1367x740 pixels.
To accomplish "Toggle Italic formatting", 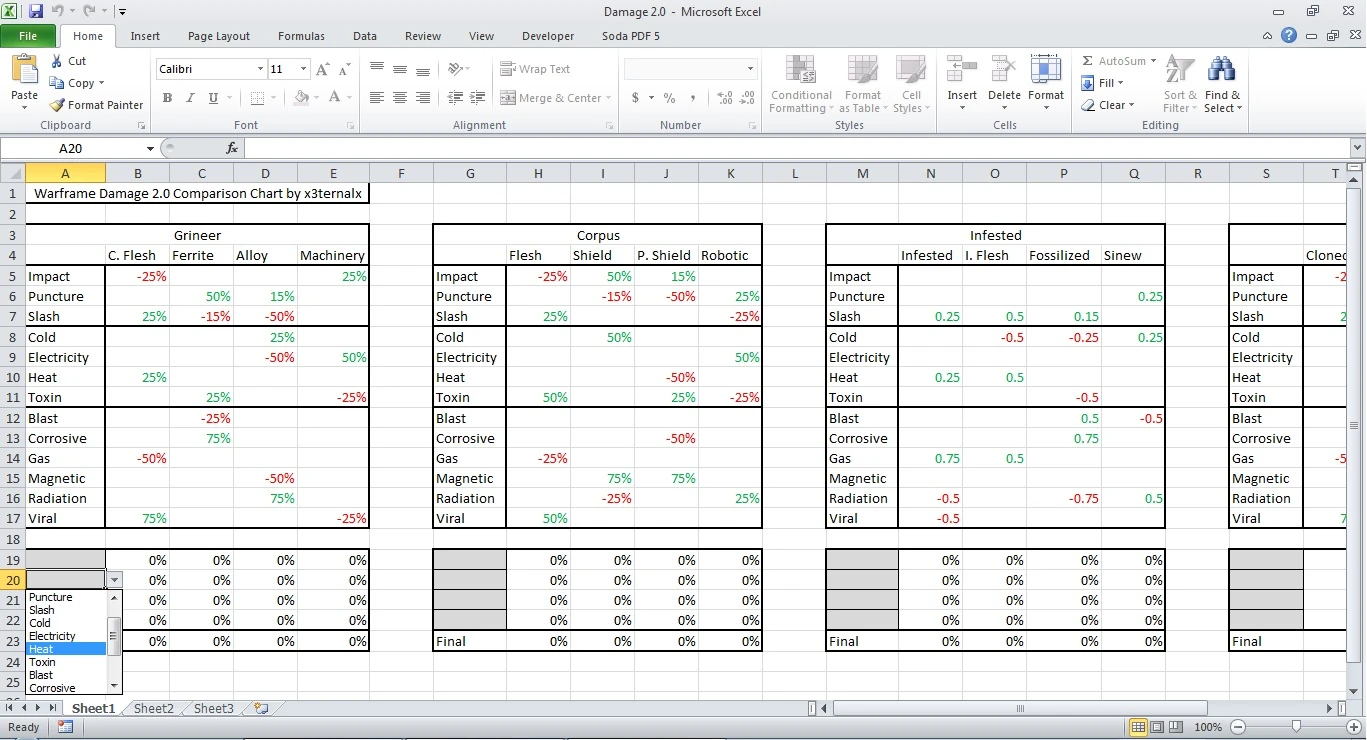I will tap(190, 98).
